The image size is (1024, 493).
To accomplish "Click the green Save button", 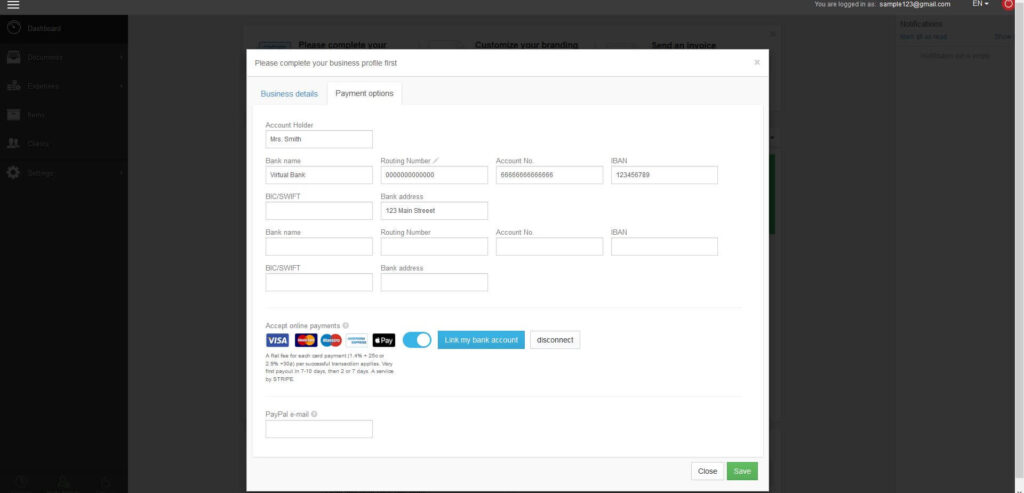I will click(743, 471).
